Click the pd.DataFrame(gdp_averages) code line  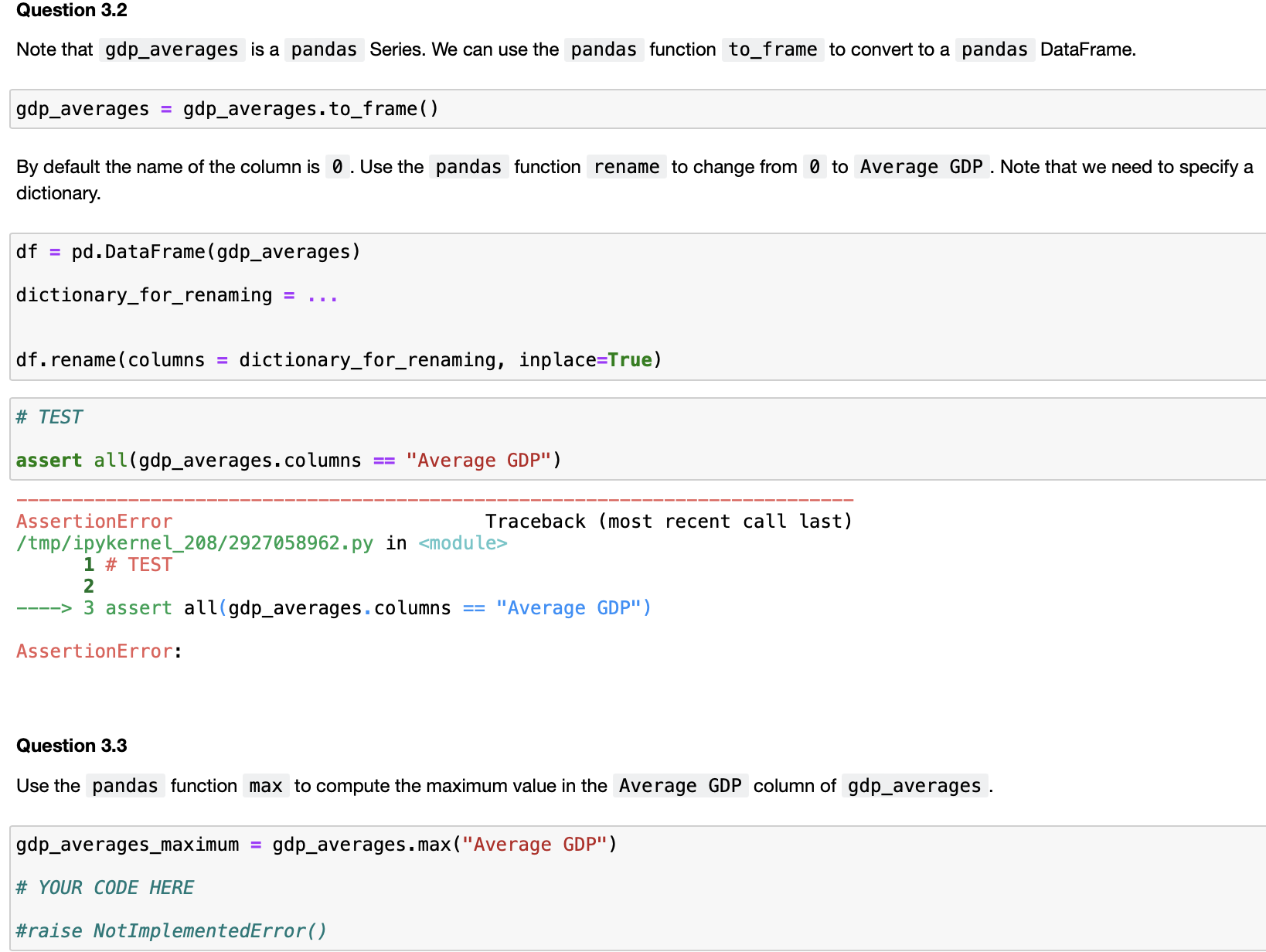click(187, 251)
